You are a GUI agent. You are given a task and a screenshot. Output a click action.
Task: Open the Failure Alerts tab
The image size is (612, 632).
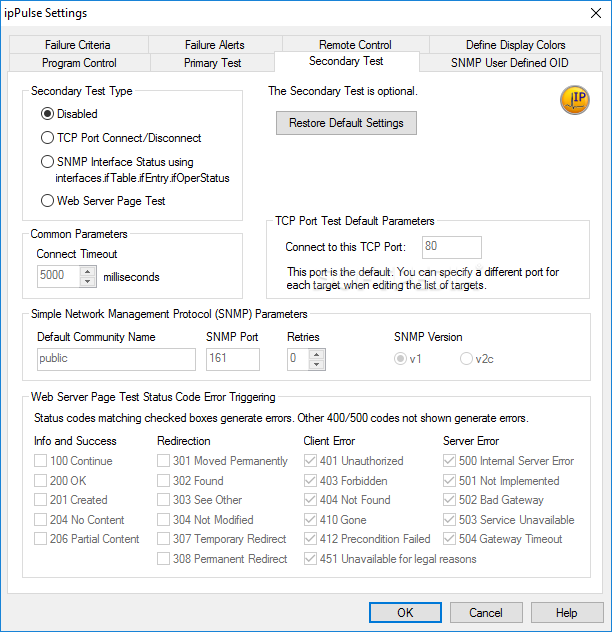tap(215, 44)
